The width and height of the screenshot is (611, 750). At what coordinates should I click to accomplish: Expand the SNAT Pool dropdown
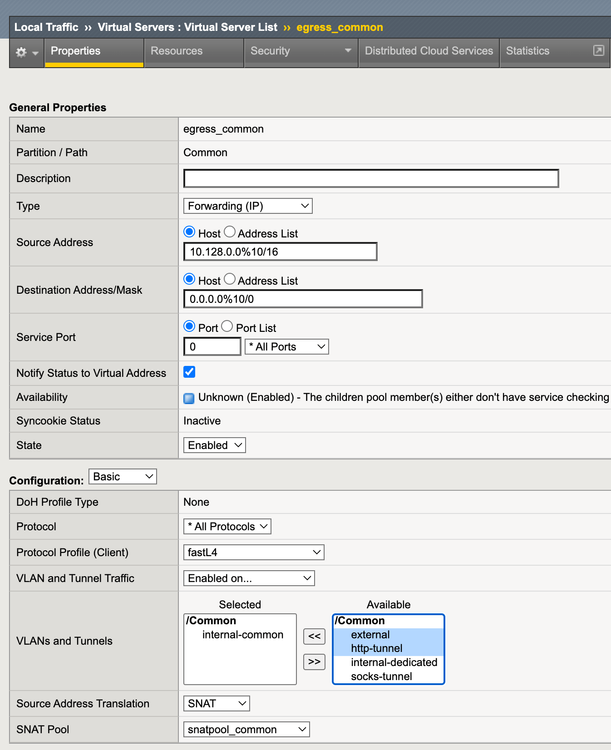[x=245, y=730]
